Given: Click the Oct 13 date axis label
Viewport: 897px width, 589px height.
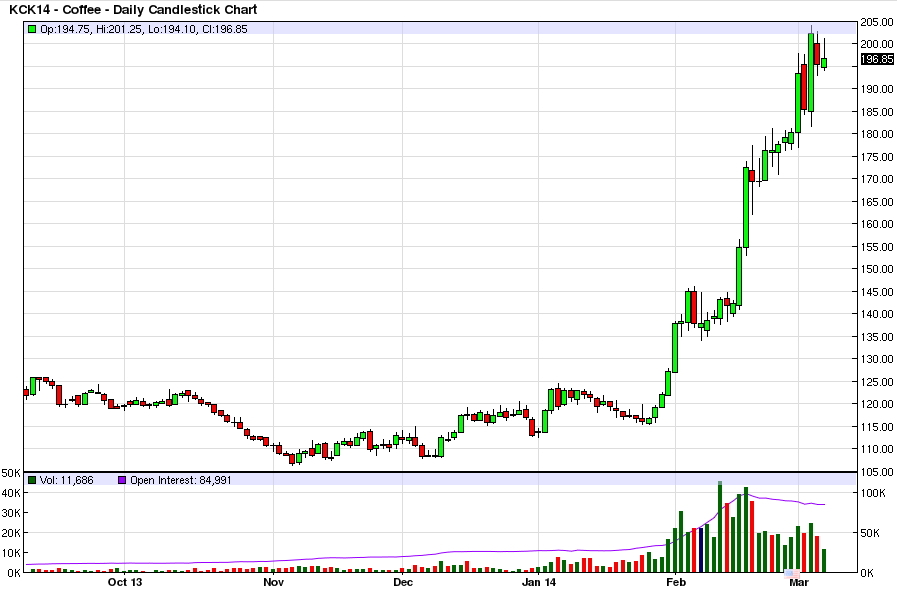Looking at the screenshot, I should click(125, 583).
